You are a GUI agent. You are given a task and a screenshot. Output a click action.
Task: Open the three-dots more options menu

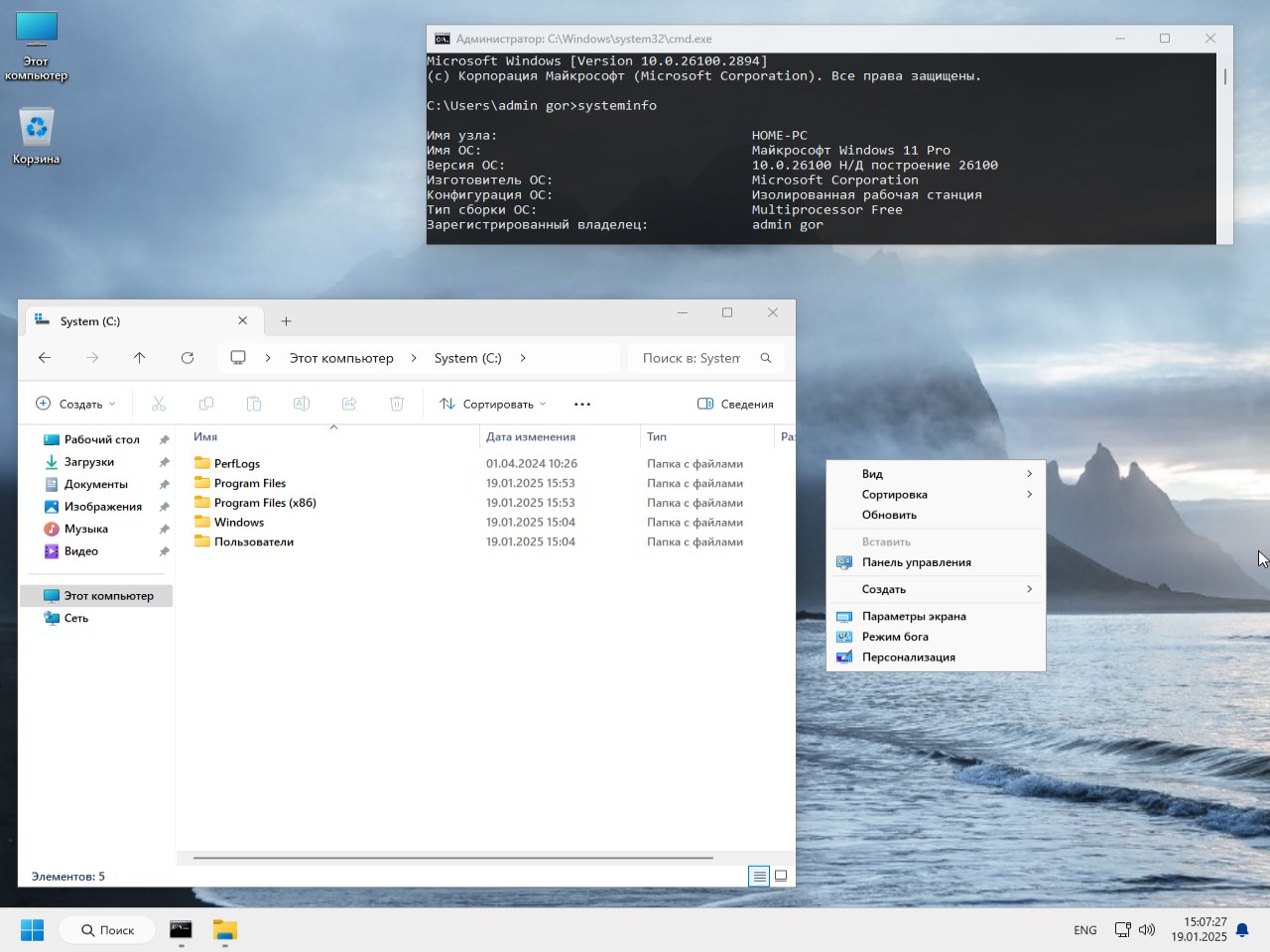tap(582, 404)
